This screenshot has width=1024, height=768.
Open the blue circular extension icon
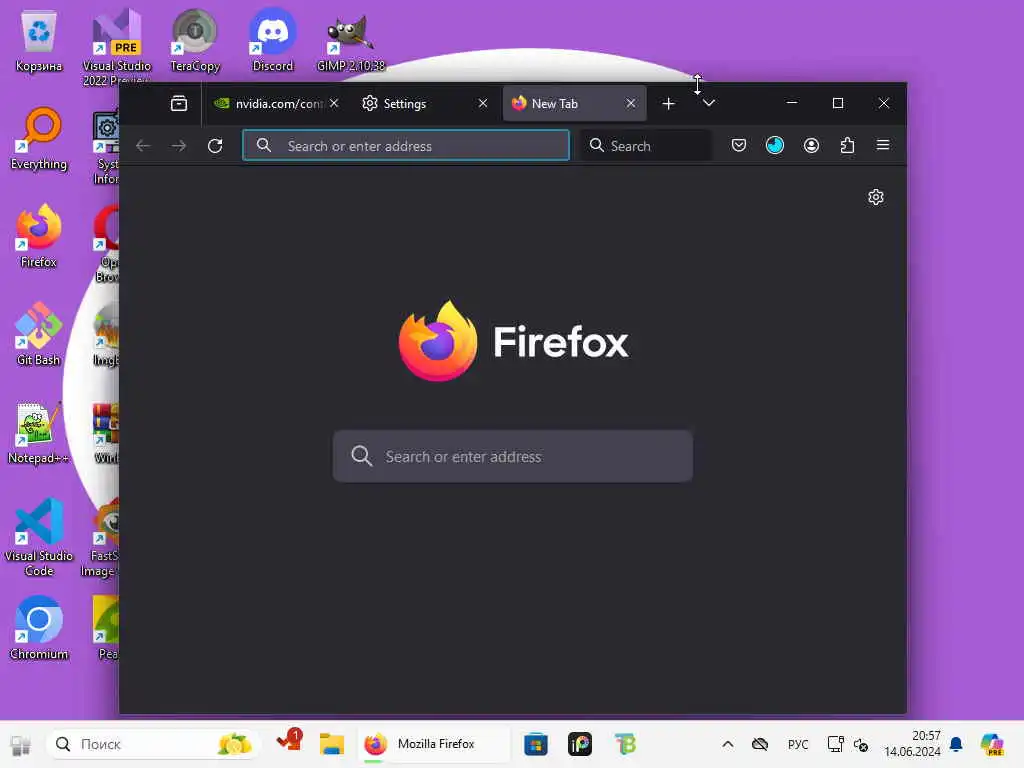point(775,145)
